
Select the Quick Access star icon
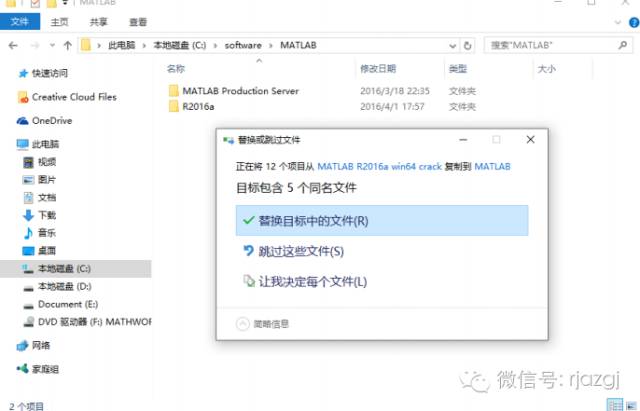click(23, 74)
